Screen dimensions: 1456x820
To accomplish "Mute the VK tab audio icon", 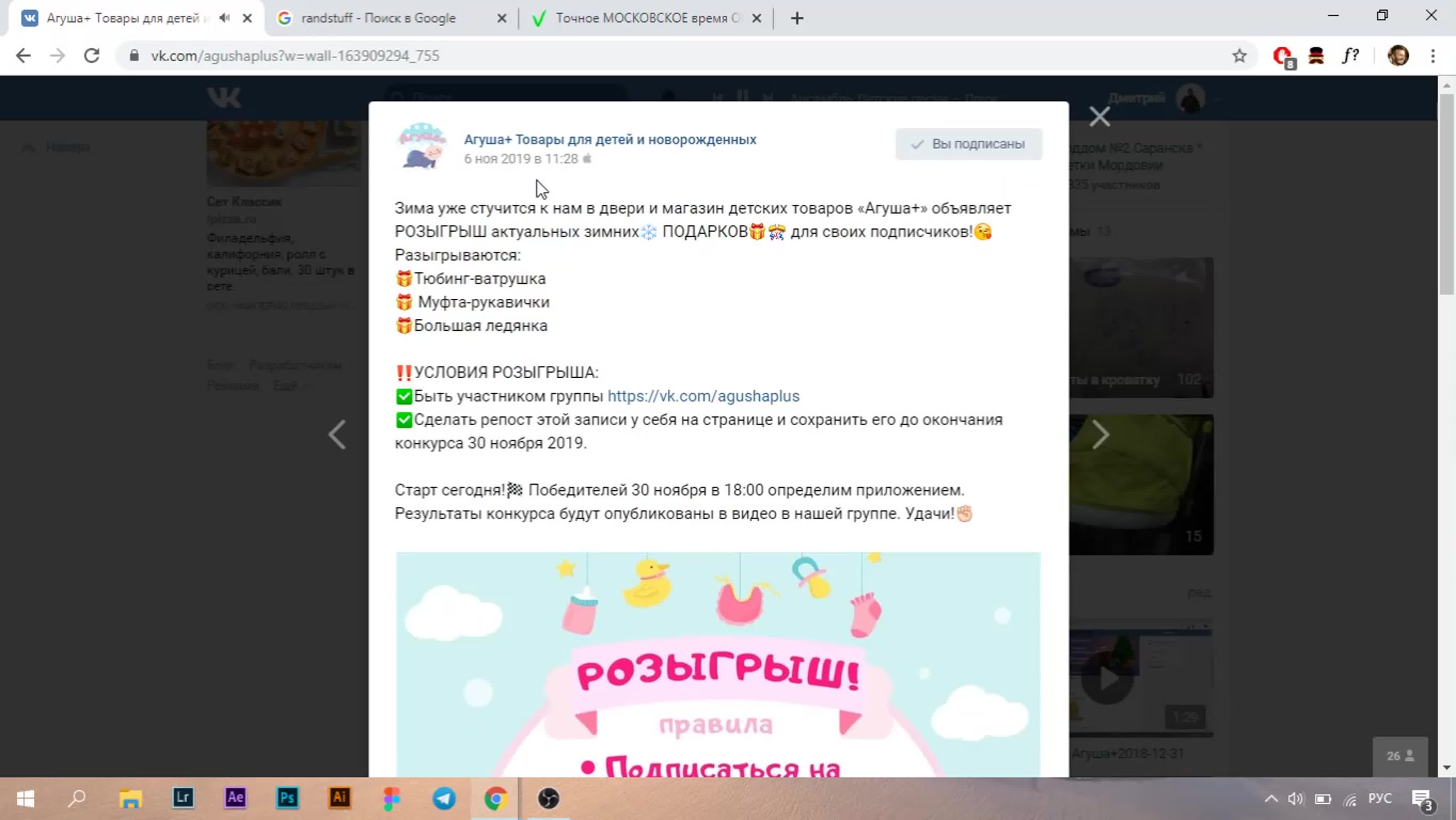I will coord(224,18).
